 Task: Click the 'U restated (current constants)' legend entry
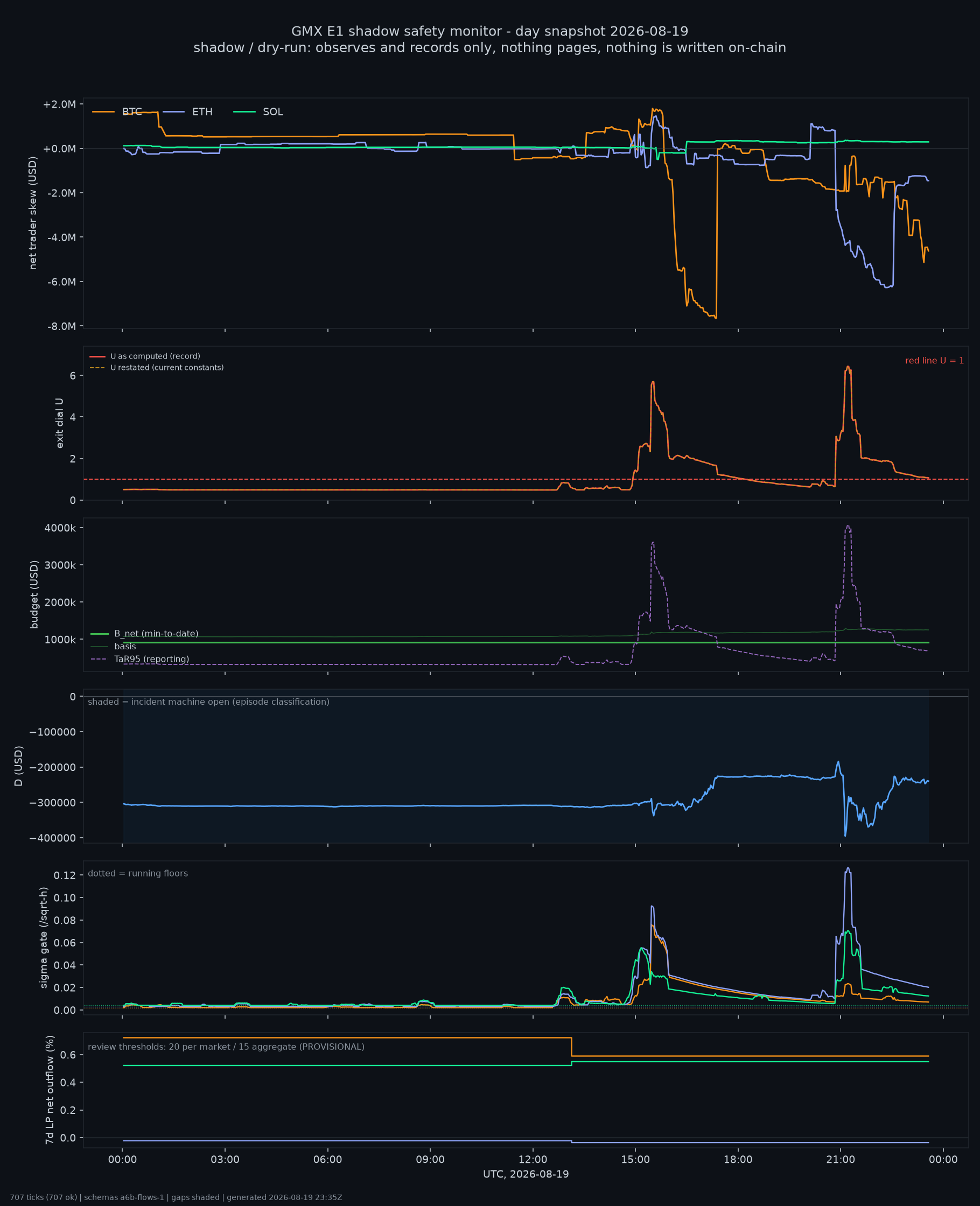pos(157,367)
